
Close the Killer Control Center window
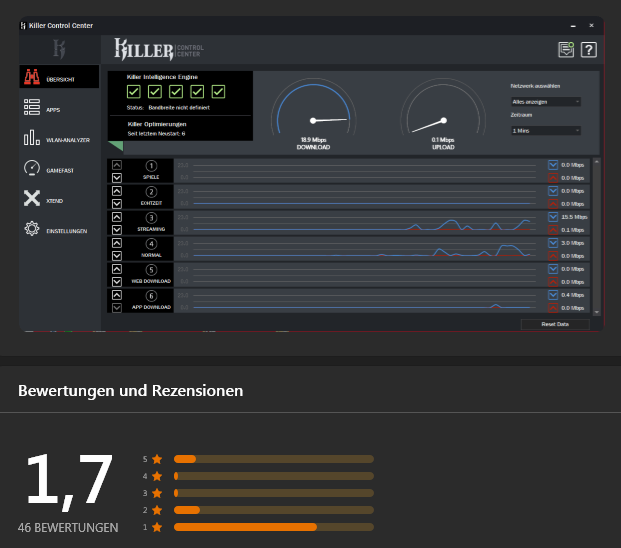pyautogui.click(x=591, y=25)
